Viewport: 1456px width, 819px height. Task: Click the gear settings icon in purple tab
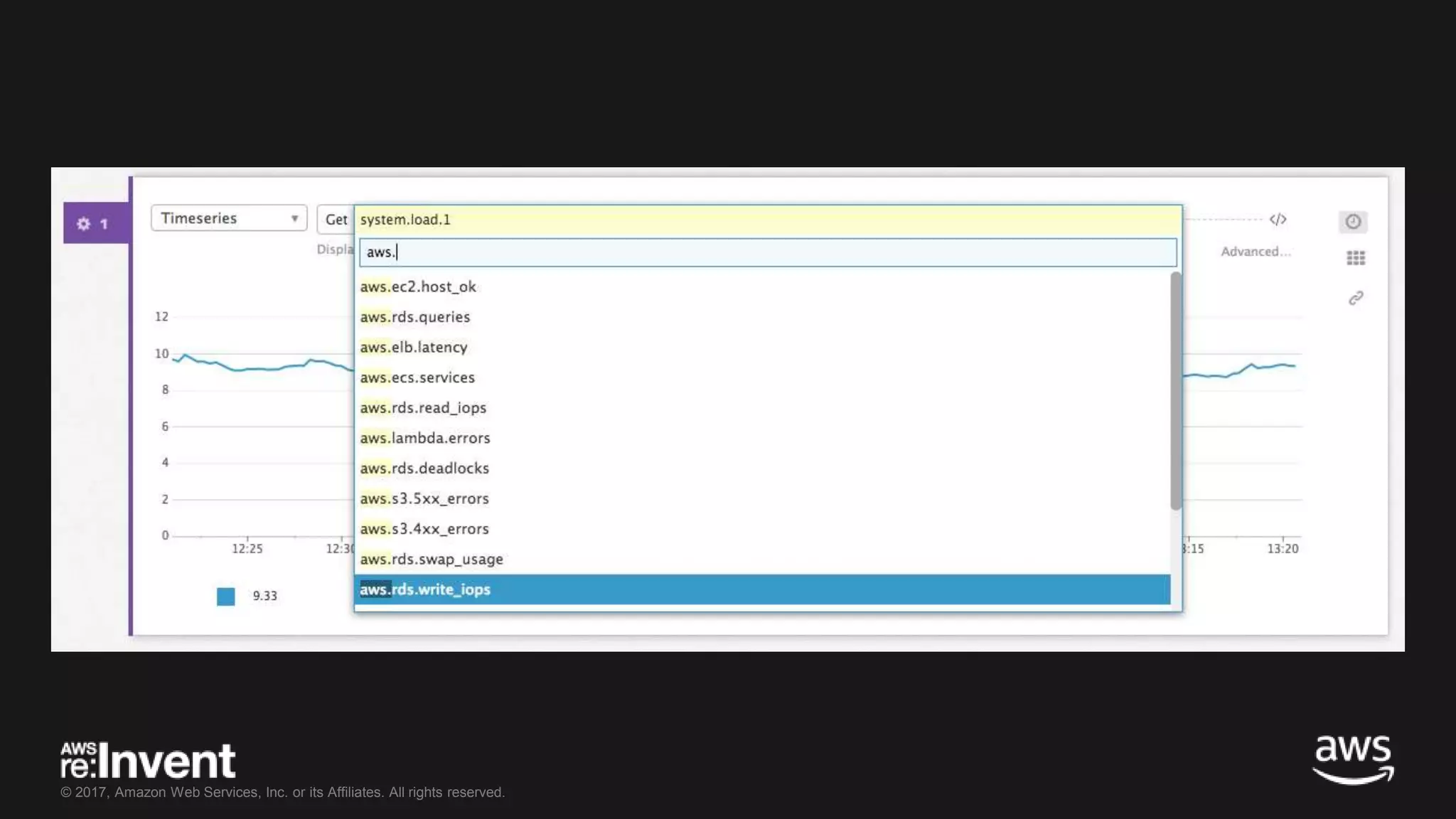point(84,224)
